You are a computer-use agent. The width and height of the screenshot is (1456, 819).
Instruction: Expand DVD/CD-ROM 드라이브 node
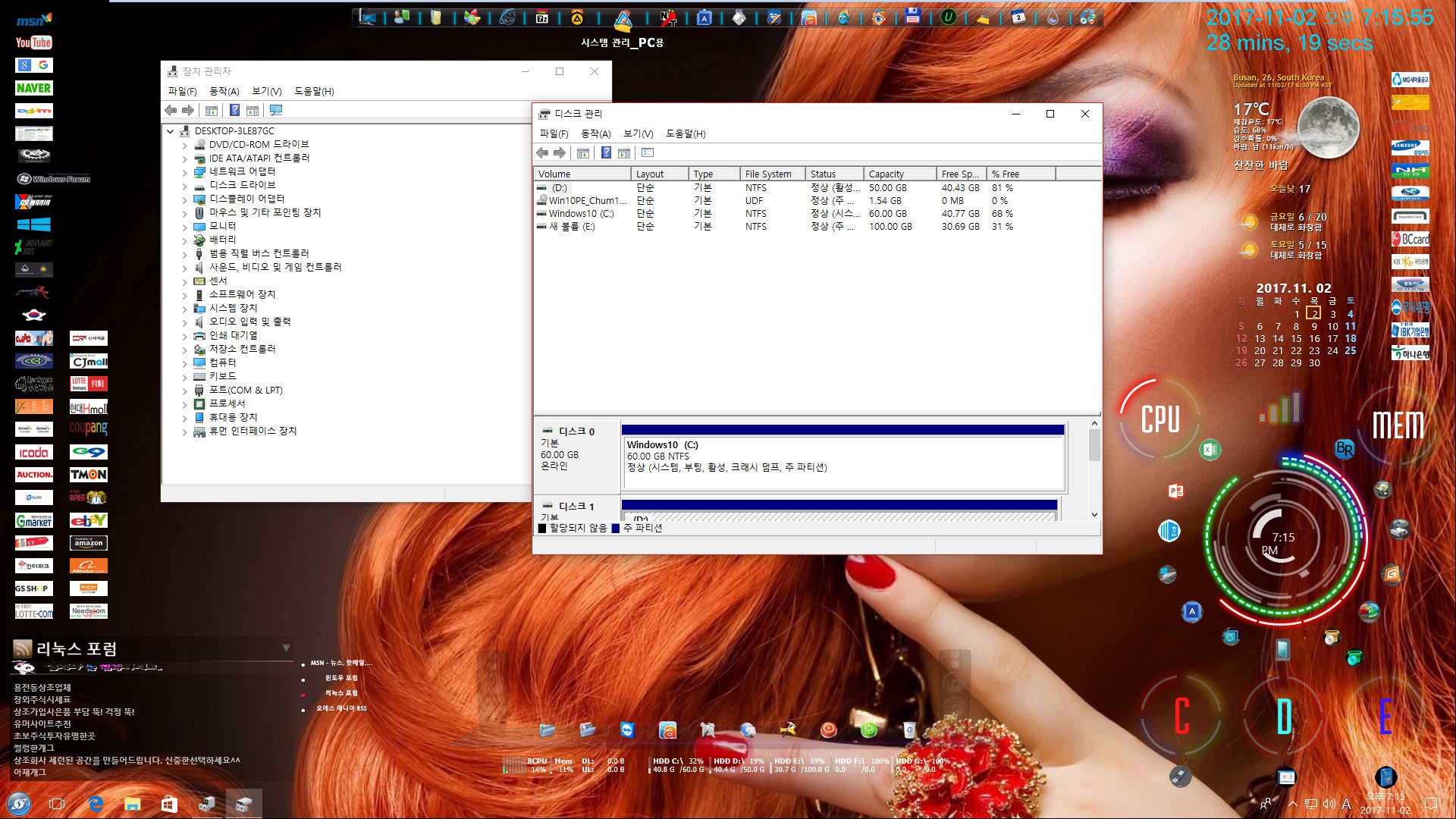point(184,145)
